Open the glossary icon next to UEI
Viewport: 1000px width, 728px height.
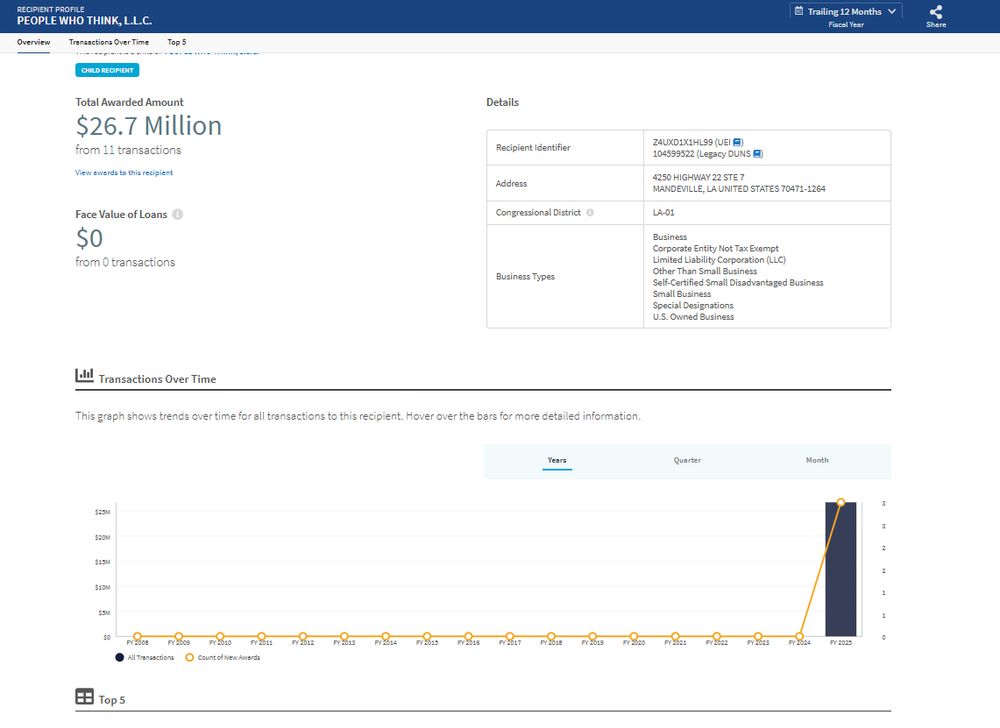[737, 142]
